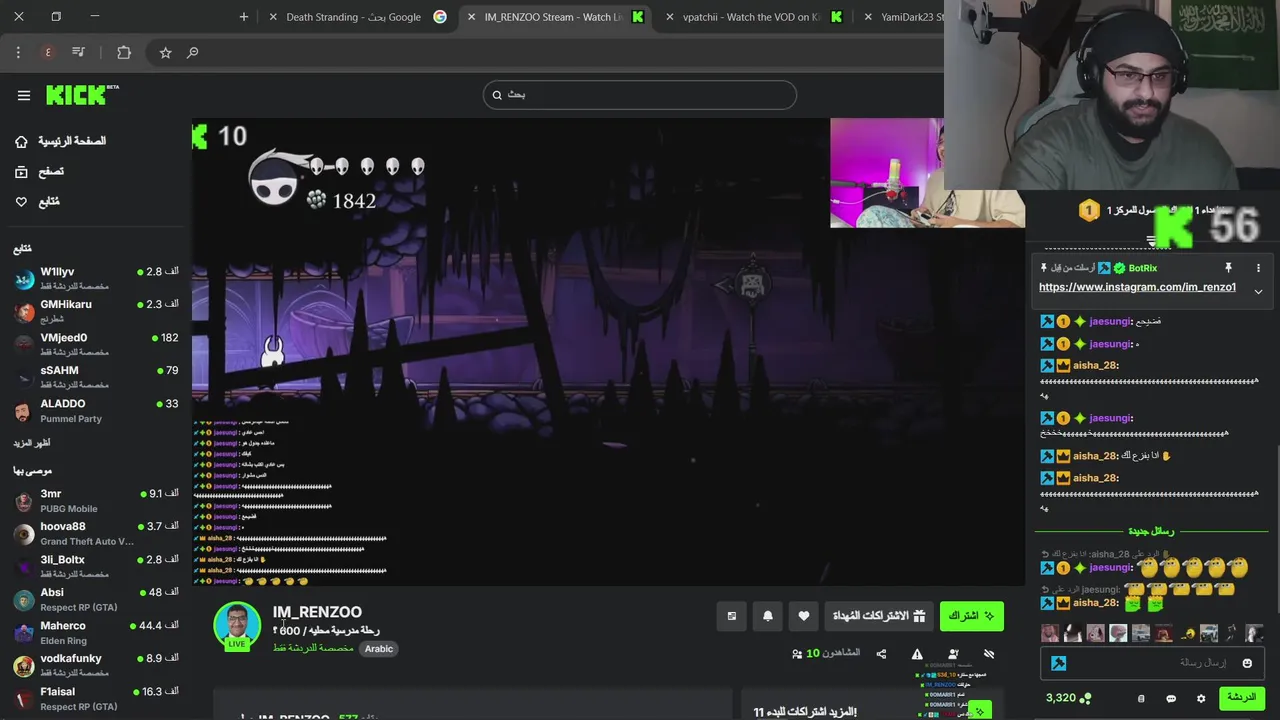The image size is (1280, 720).
Task: Open Chrome extensions puzzle icon
Action: (x=124, y=52)
